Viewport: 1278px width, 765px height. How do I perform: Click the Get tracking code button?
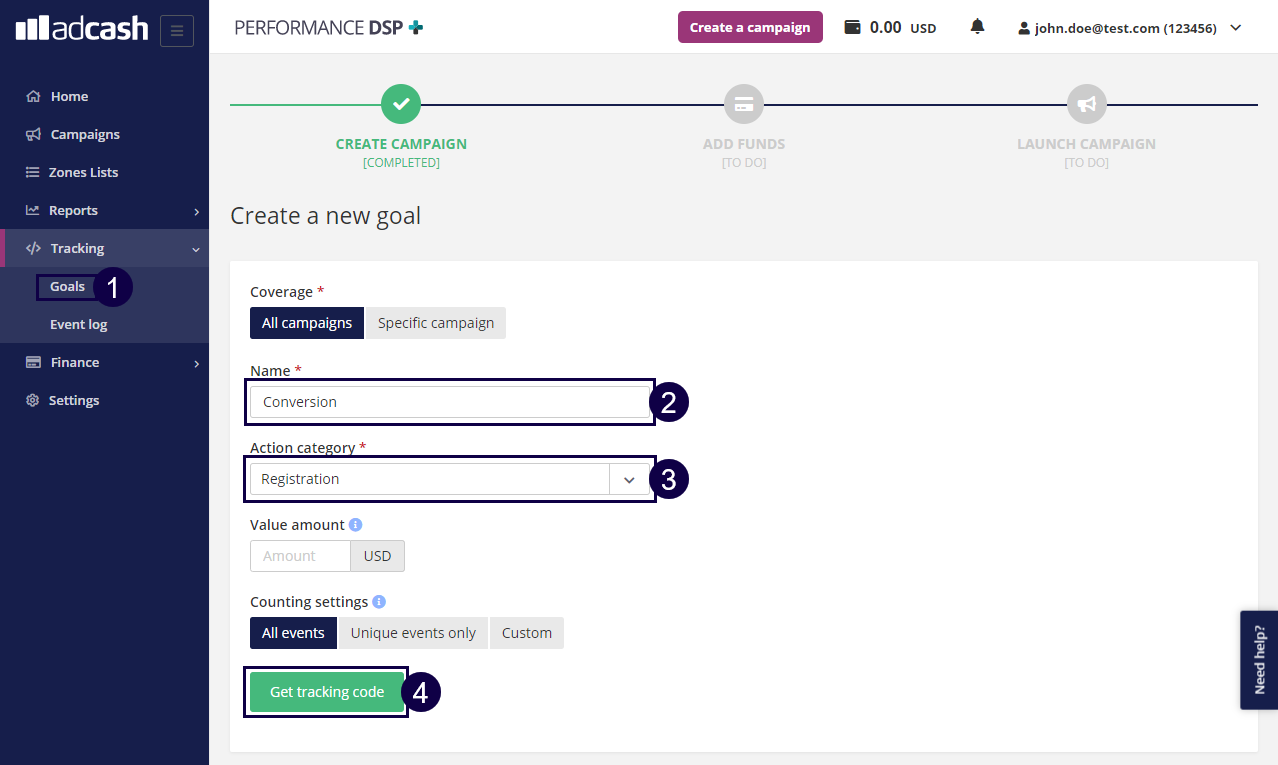pos(327,692)
